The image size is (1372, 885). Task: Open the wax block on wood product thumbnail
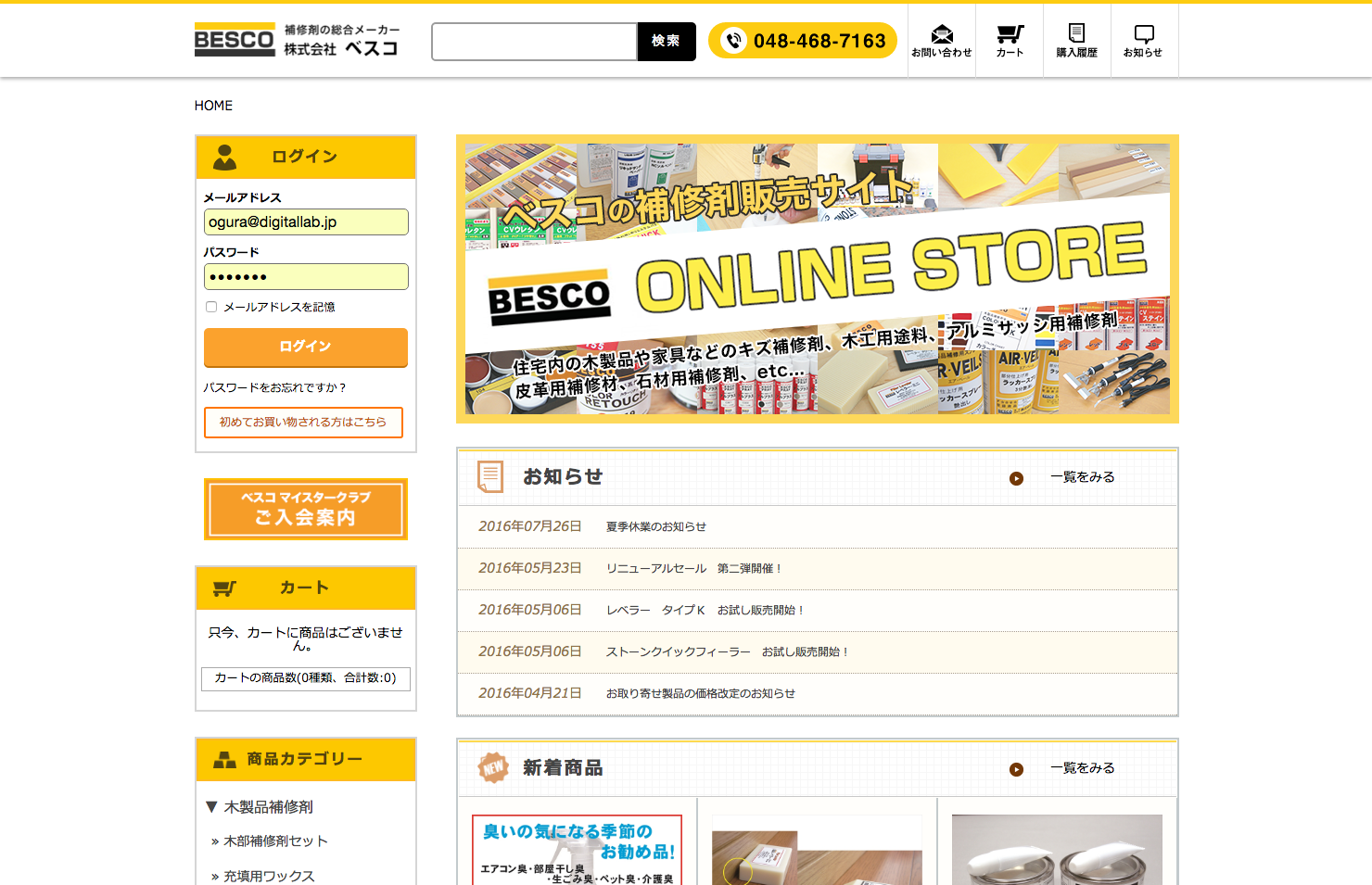click(x=817, y=850)
